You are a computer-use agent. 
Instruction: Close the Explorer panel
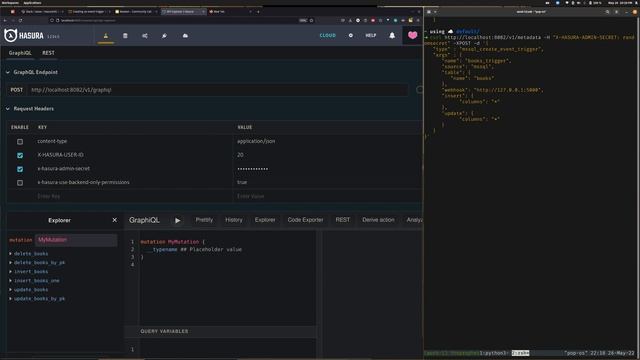pos(115,220)
